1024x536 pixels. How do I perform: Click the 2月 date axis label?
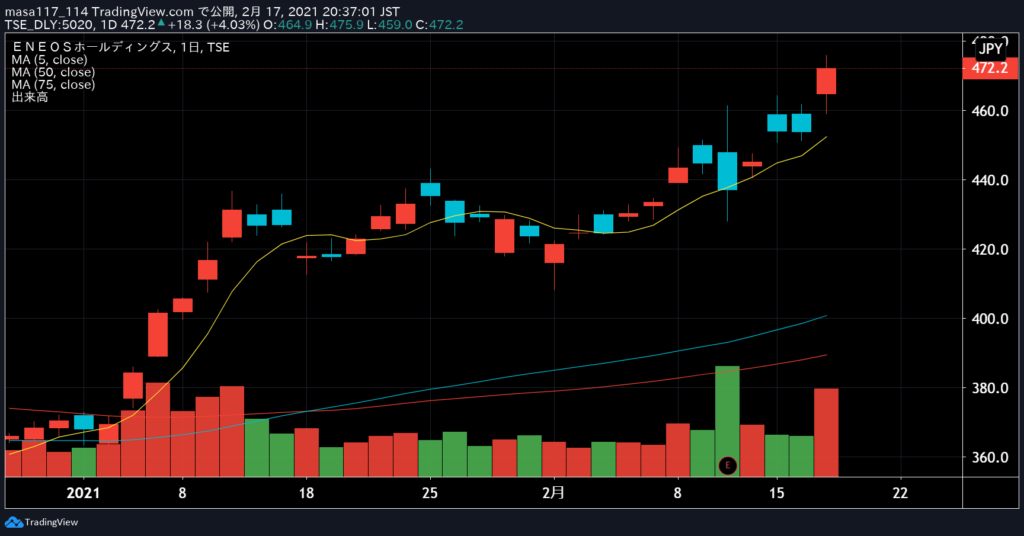(553, 493)
